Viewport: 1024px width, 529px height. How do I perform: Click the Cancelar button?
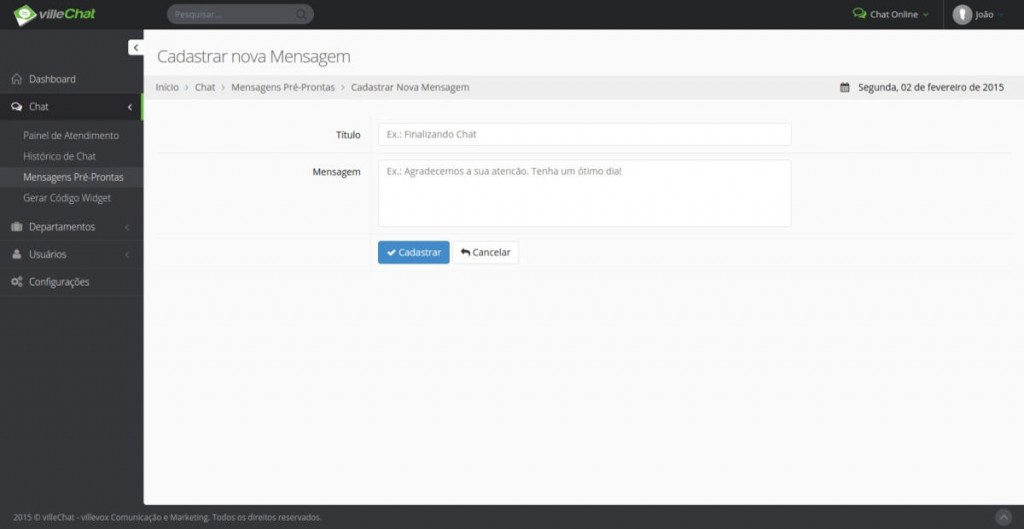(485, 252)
